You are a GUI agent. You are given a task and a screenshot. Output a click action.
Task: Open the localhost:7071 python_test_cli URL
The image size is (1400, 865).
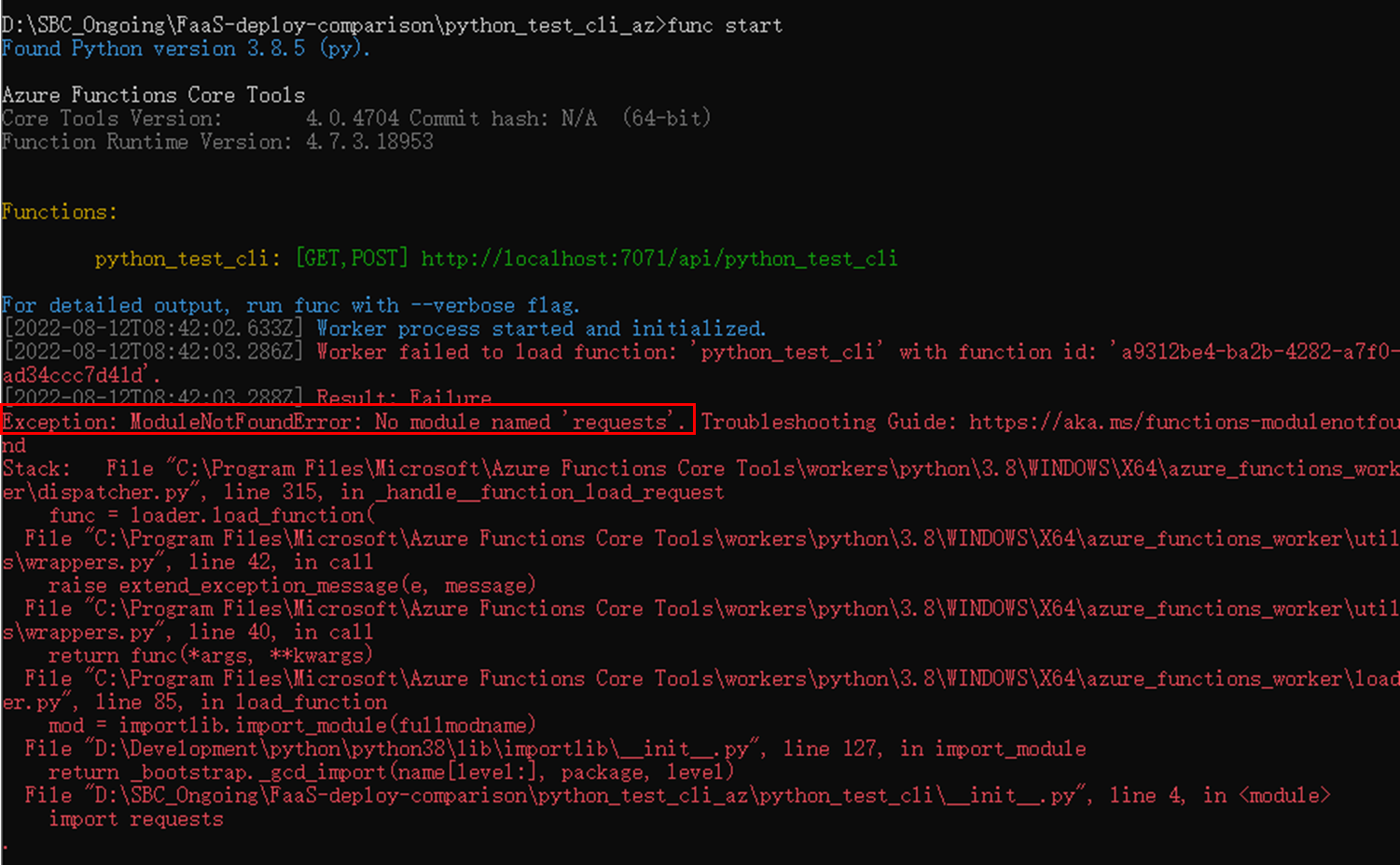(658, 258)
